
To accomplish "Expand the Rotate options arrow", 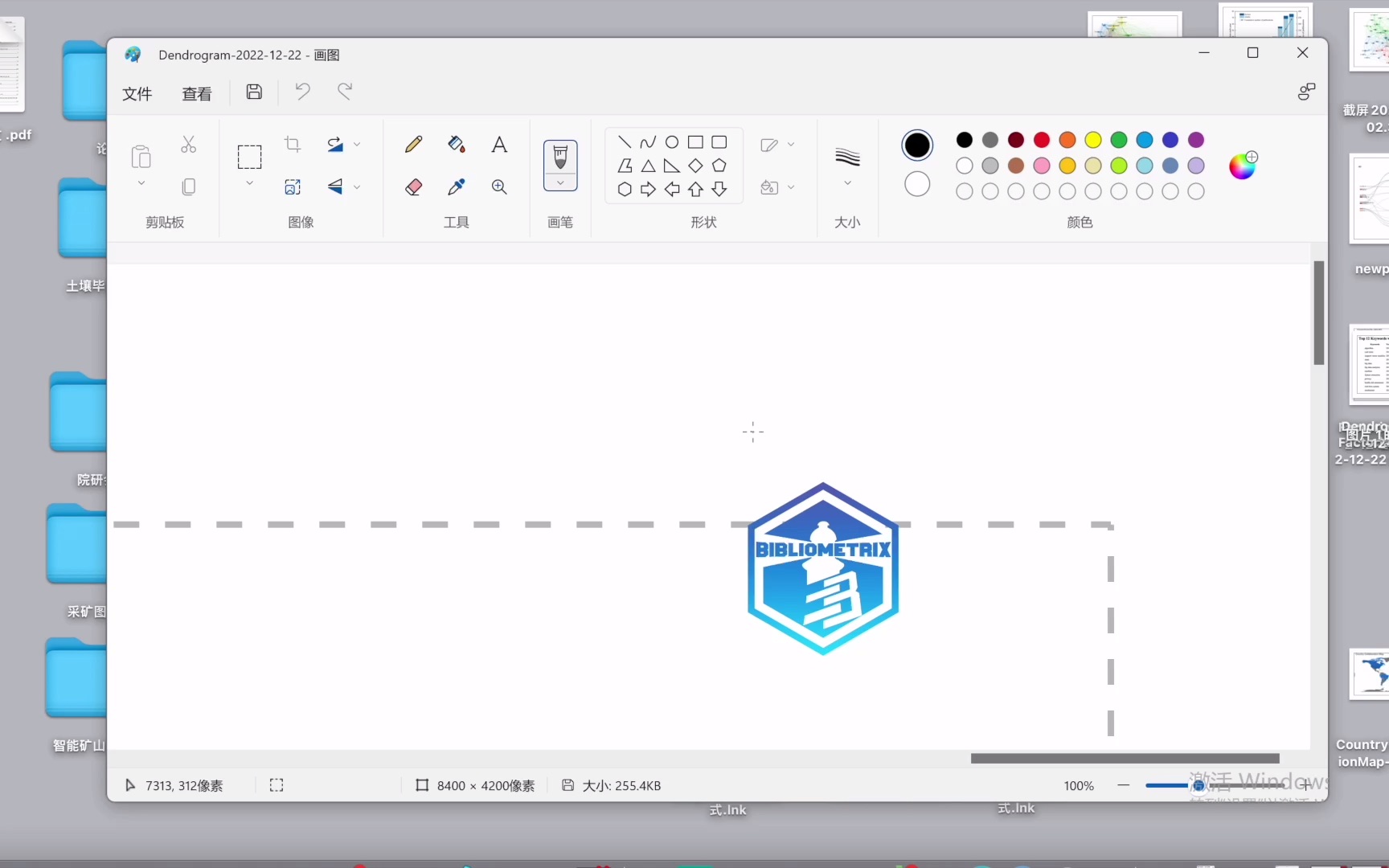I will coord(357,145).
